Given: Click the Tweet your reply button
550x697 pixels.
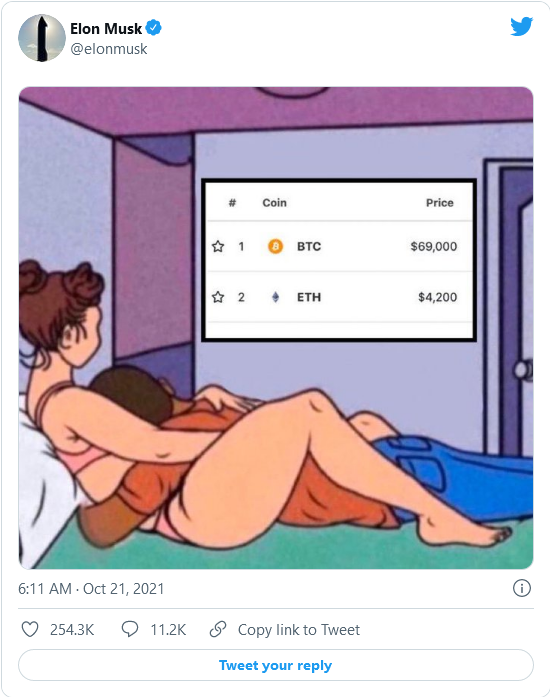Looking at the screenshot, I should pyautogui.click(x=276, y=665).
